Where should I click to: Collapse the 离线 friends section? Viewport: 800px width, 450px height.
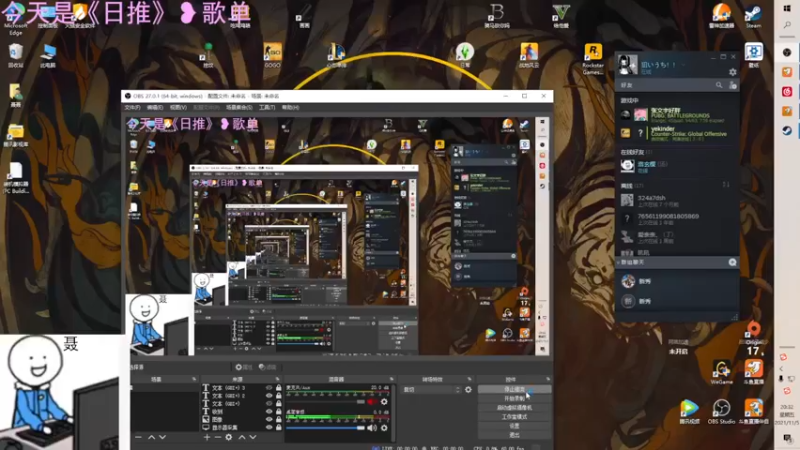coord(632,186)
